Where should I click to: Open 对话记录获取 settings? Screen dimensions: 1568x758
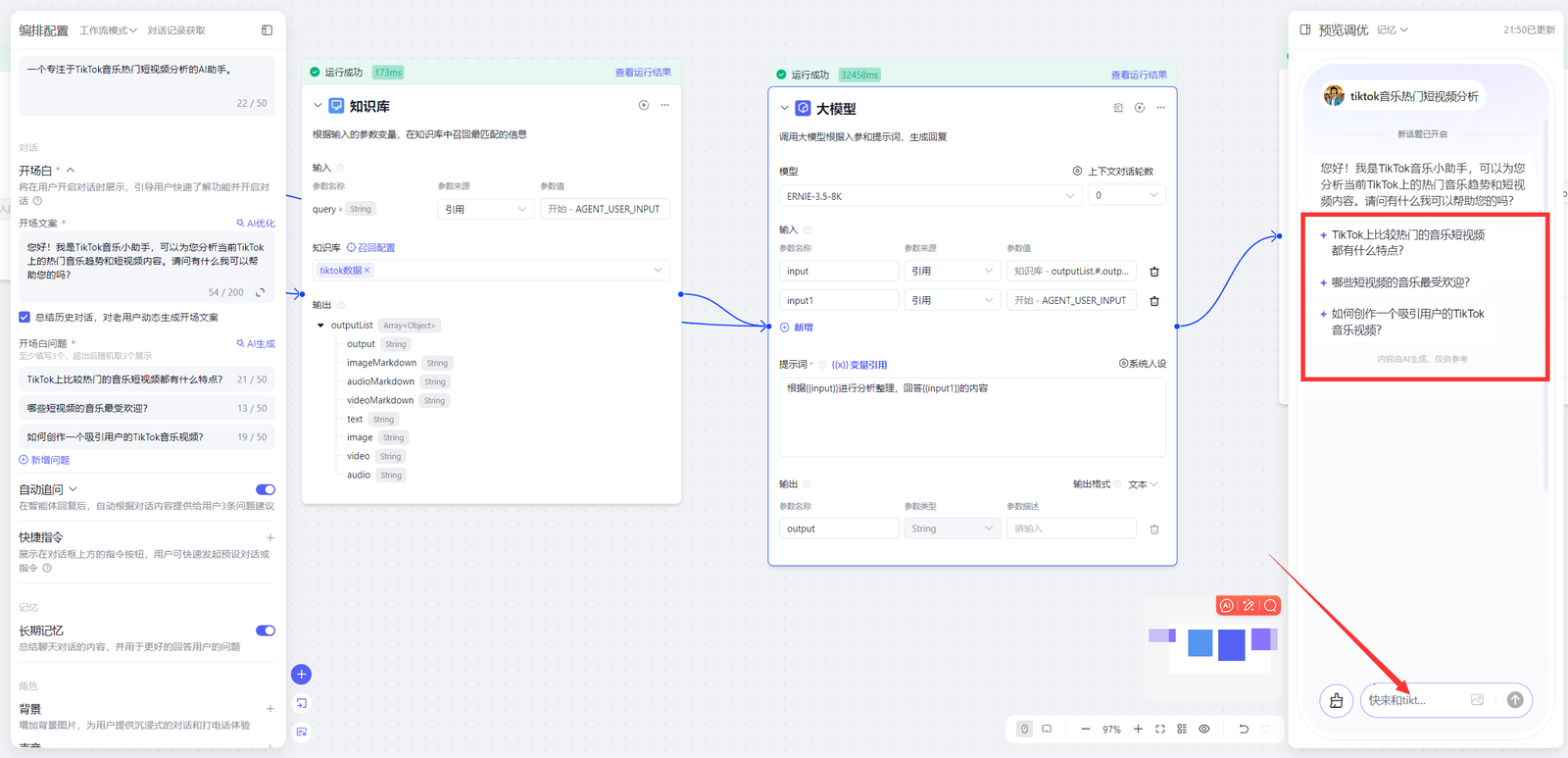[176, 30]
